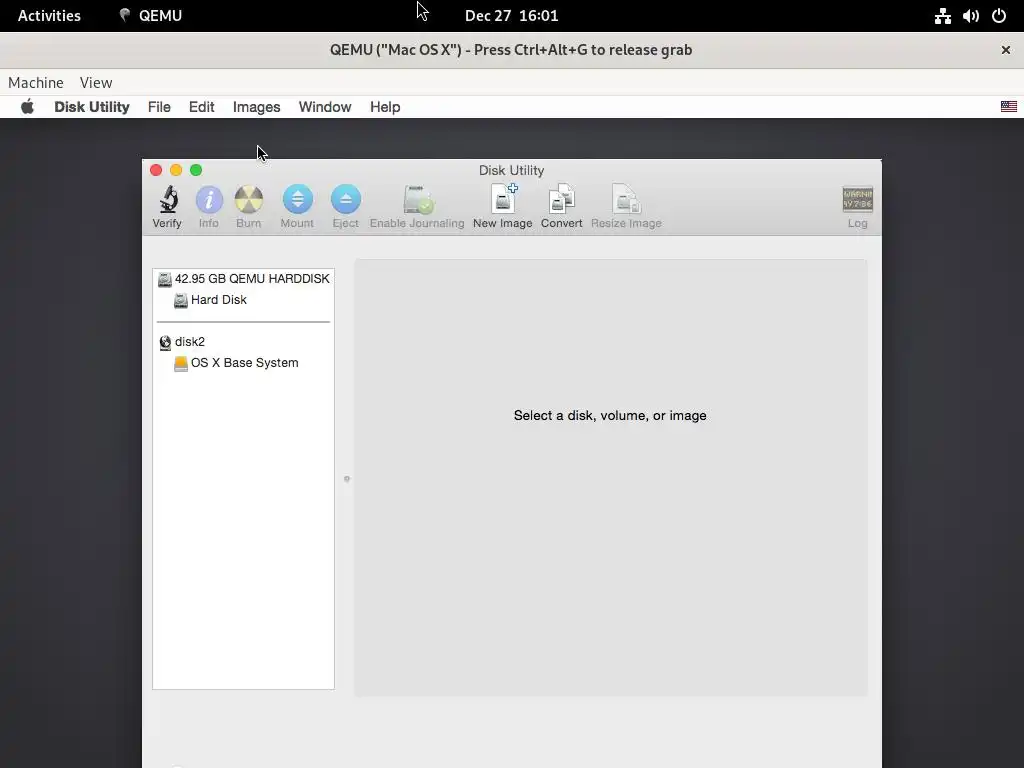
Task: Create a New Image from toolbar
Action: 504,199
